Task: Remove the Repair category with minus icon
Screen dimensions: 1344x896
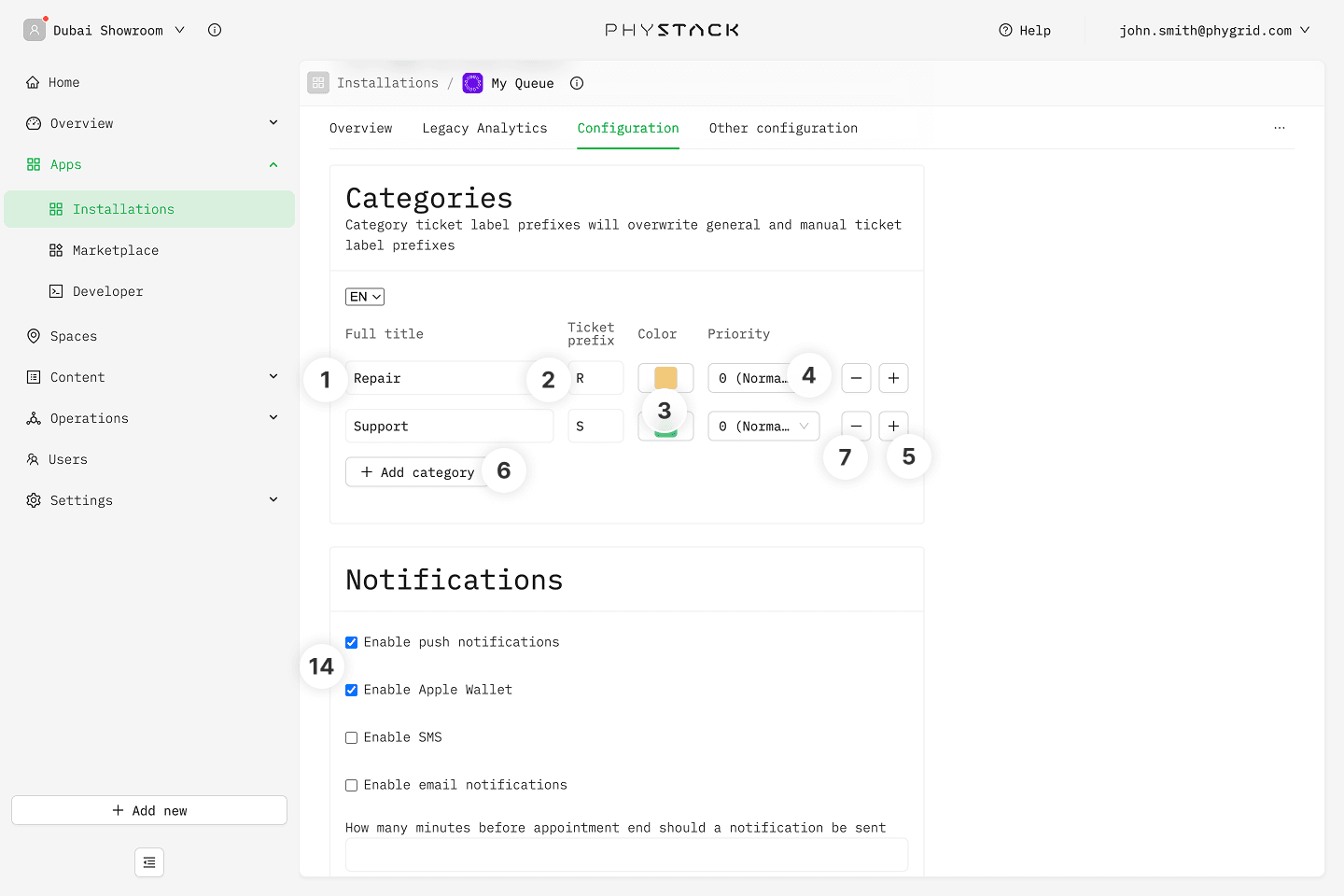Action: click(856, 378)
